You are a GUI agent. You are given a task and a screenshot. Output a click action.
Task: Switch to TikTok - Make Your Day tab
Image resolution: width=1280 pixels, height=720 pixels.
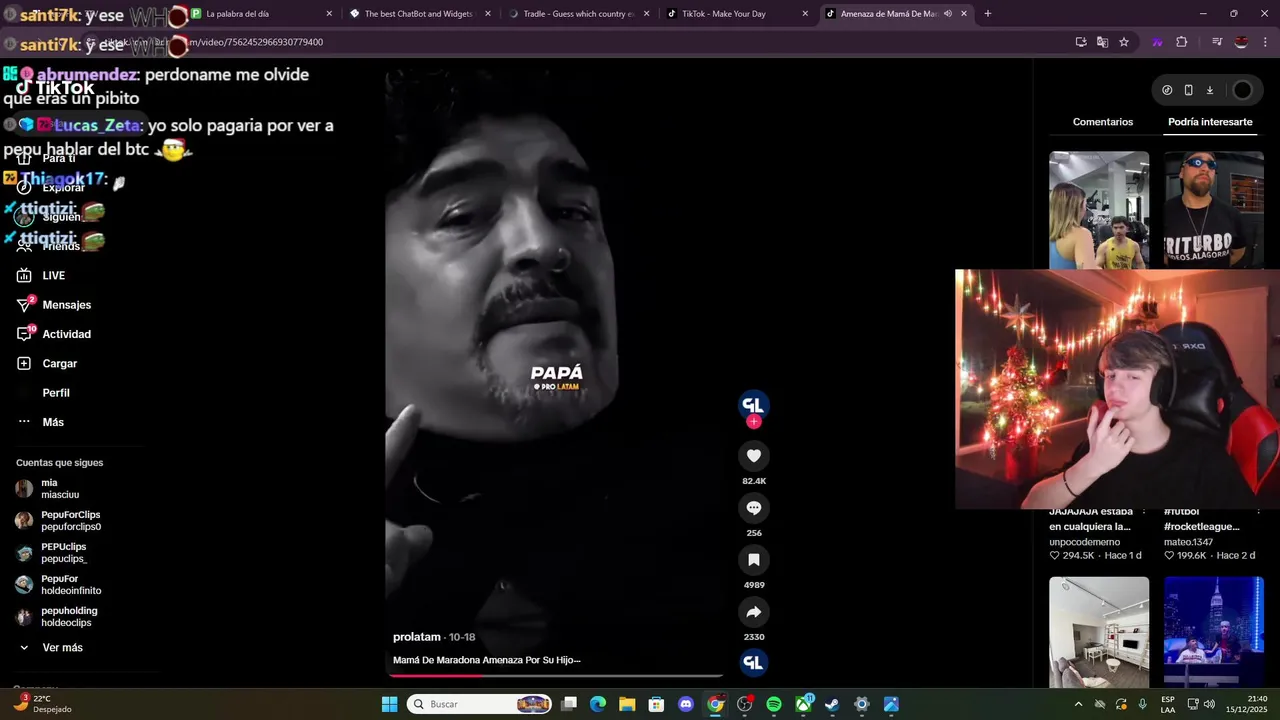click(737, 14)
